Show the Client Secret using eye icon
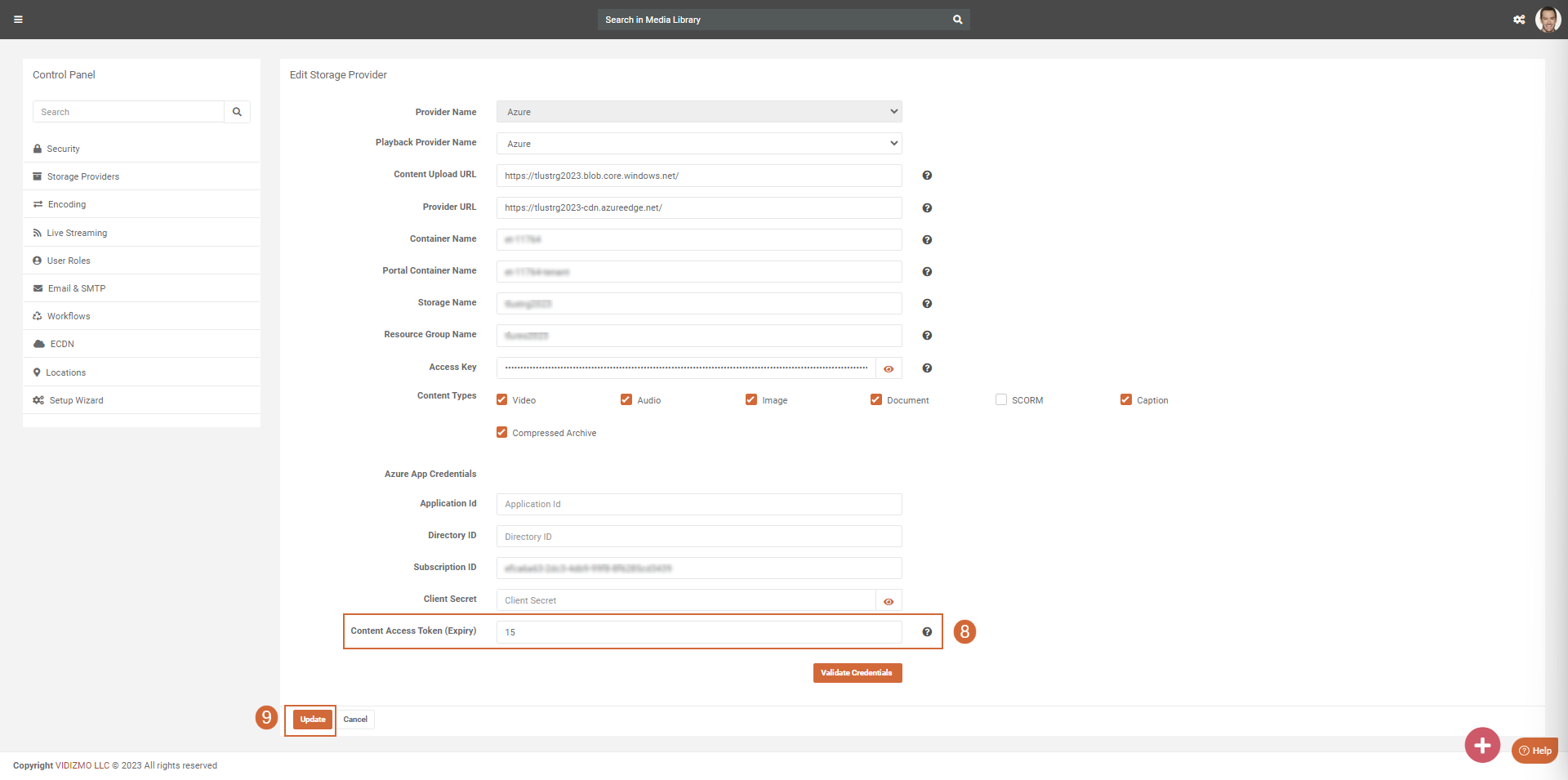 point(889,601)
